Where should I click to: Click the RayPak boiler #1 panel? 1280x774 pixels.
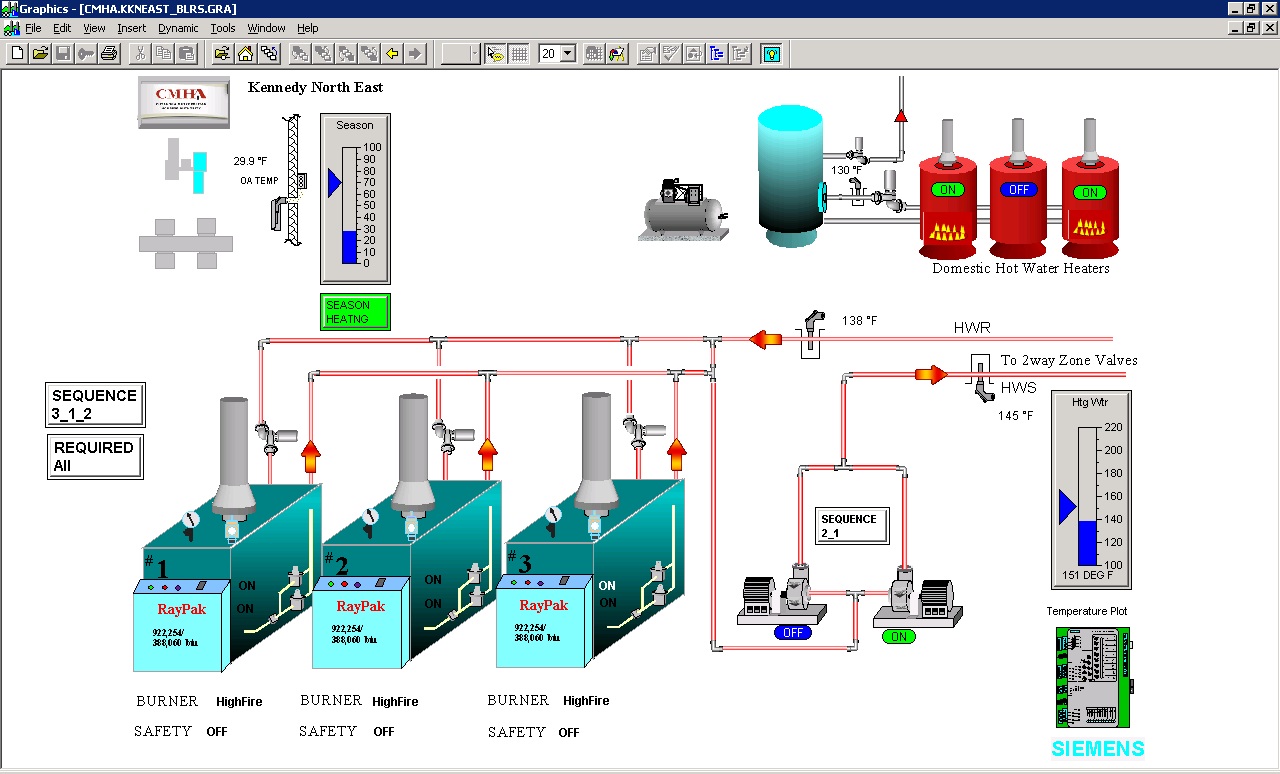coord(180,625)
